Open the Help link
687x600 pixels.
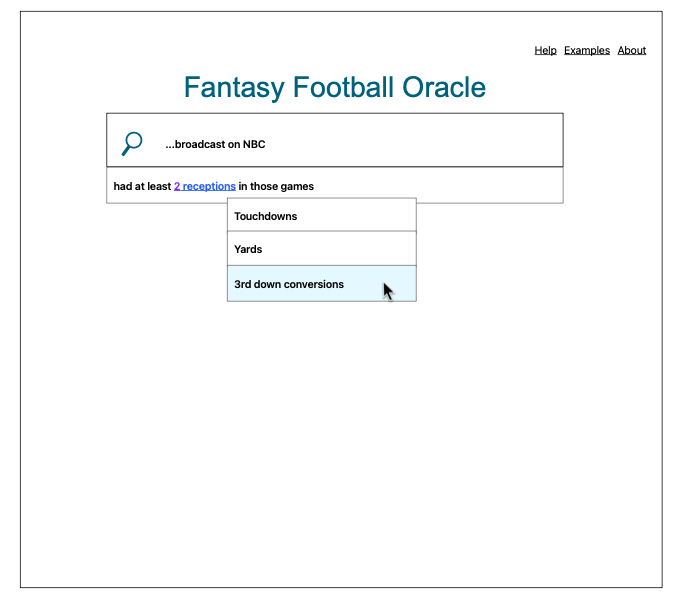(x=545, y=50)
